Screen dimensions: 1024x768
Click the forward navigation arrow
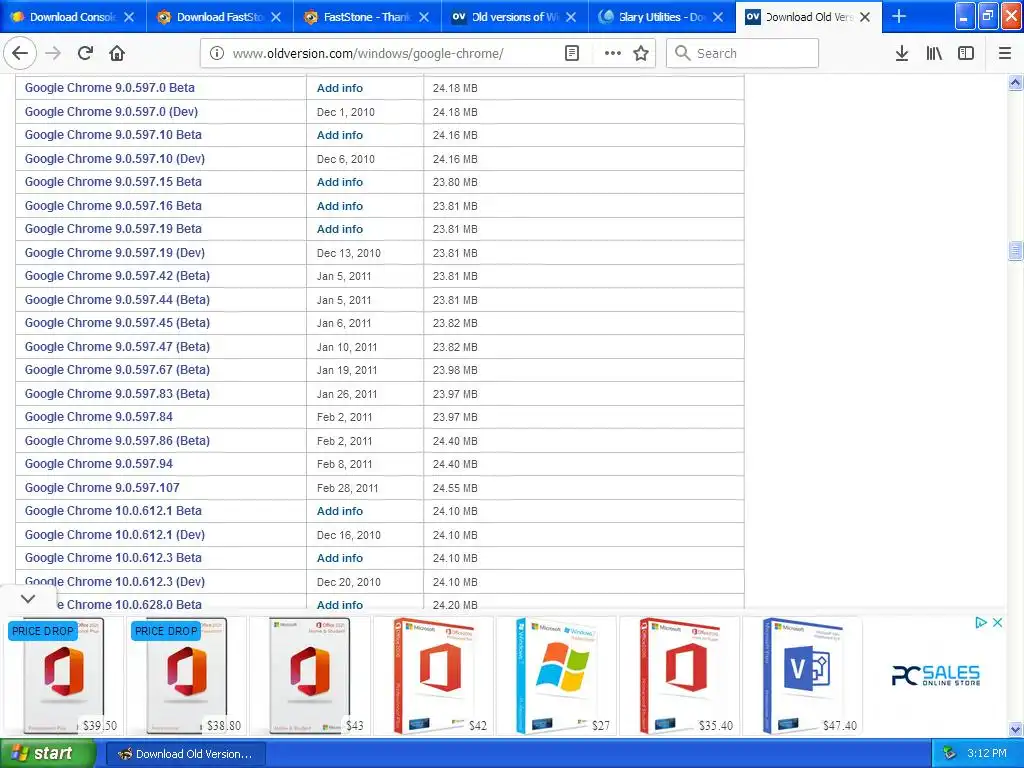(x=53, y=53)
